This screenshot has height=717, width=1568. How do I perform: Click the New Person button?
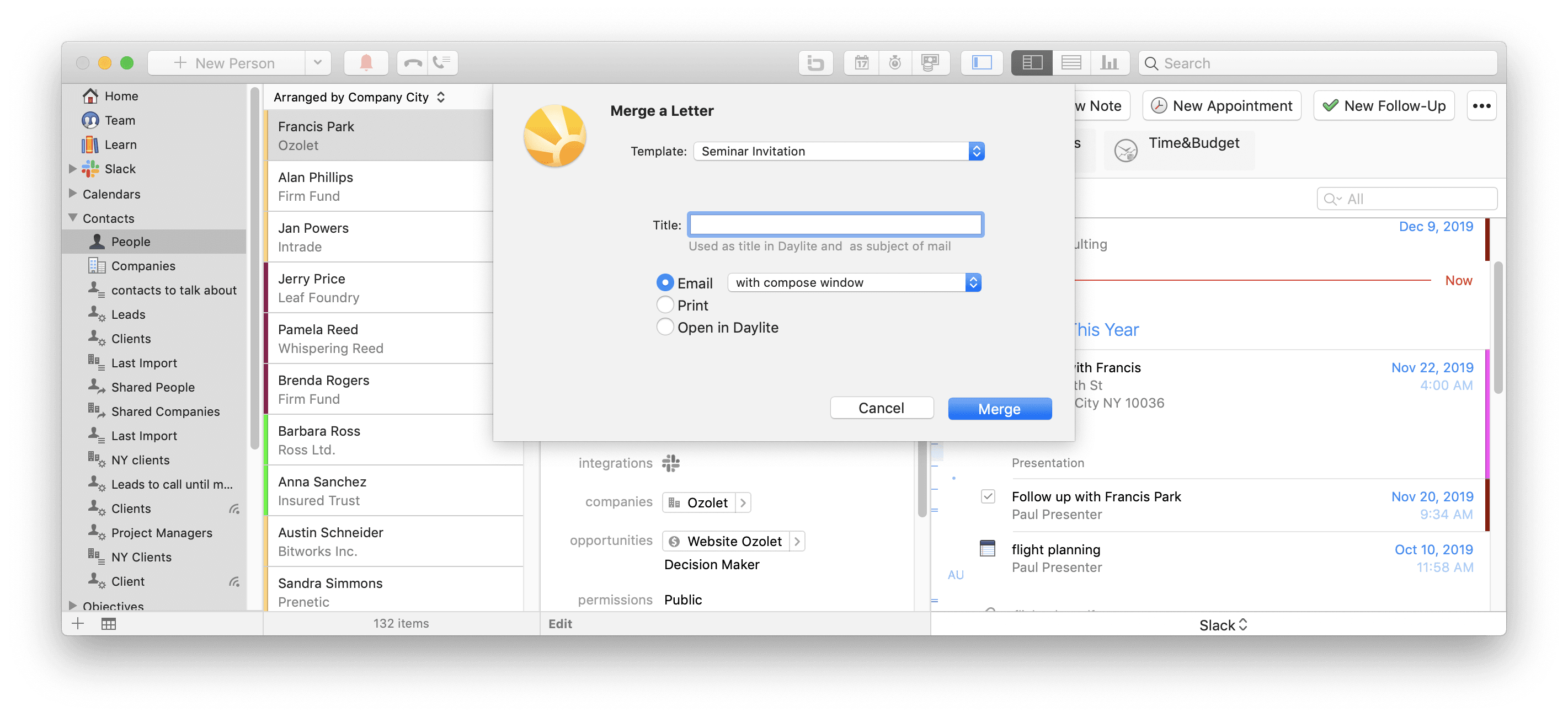click(x=226, y=63)
